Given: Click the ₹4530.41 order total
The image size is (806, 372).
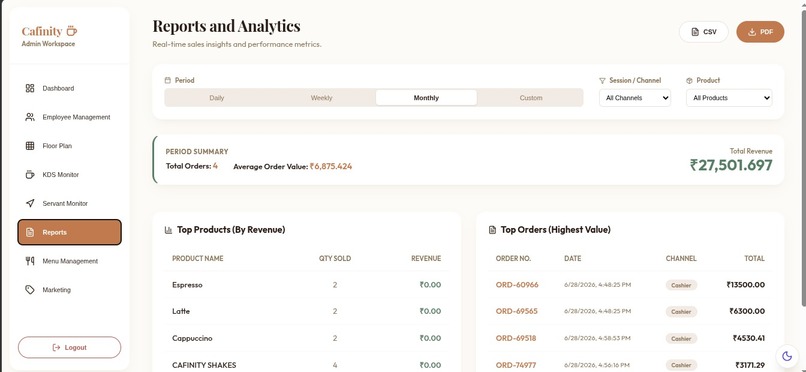Looking at the screenshot, I should point(749,338).
